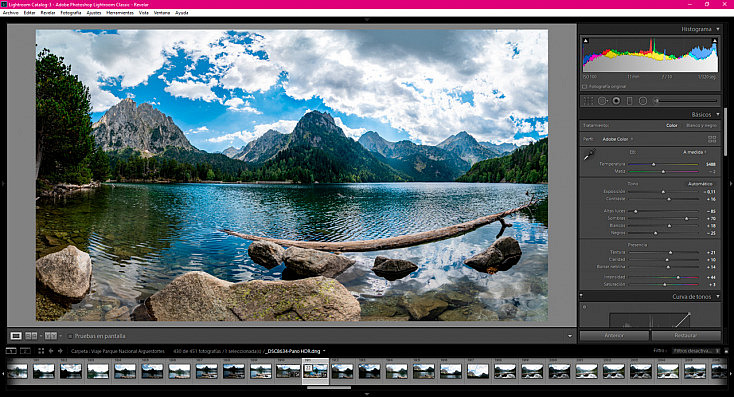
Task: Open toolbar content options dropdown arrow
Action: (570, 336)
